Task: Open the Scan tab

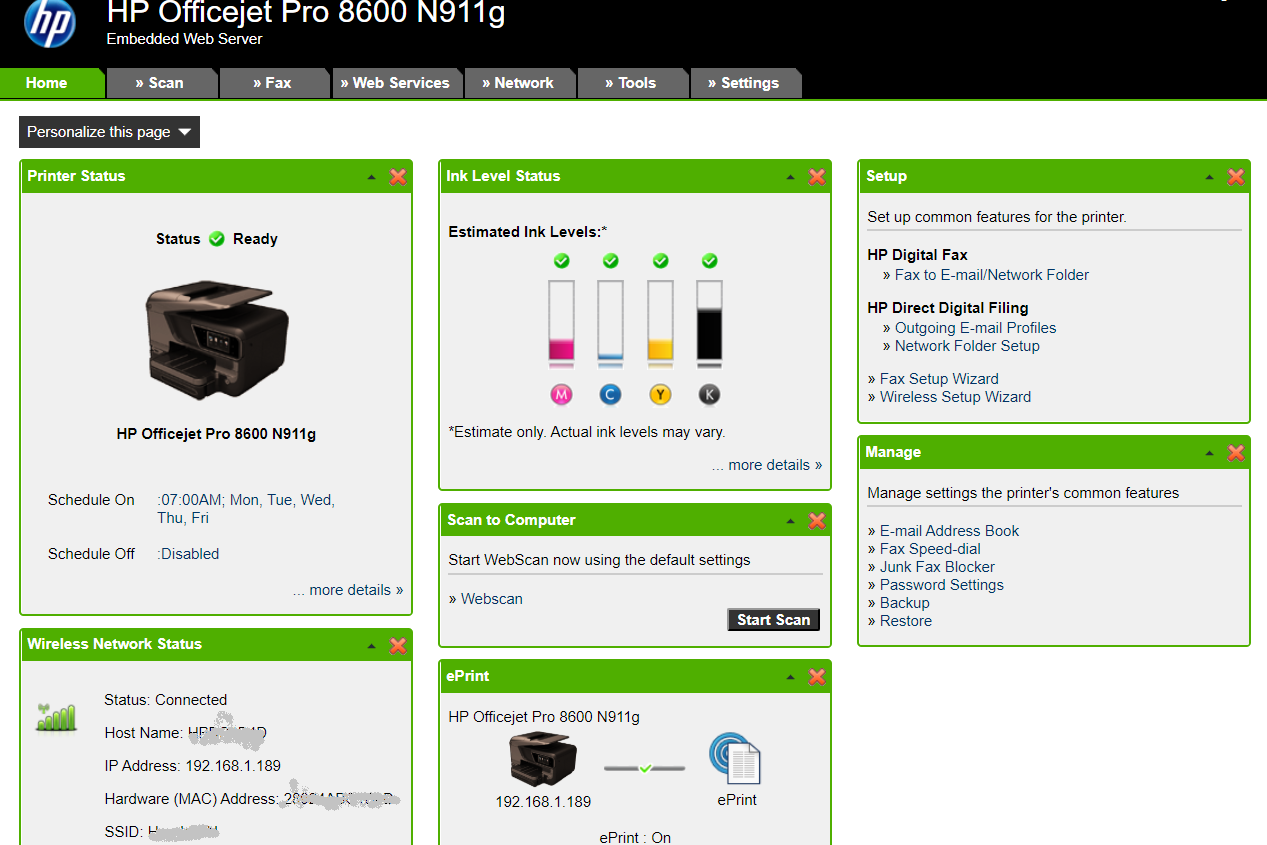Action: [x=162, y=83]
